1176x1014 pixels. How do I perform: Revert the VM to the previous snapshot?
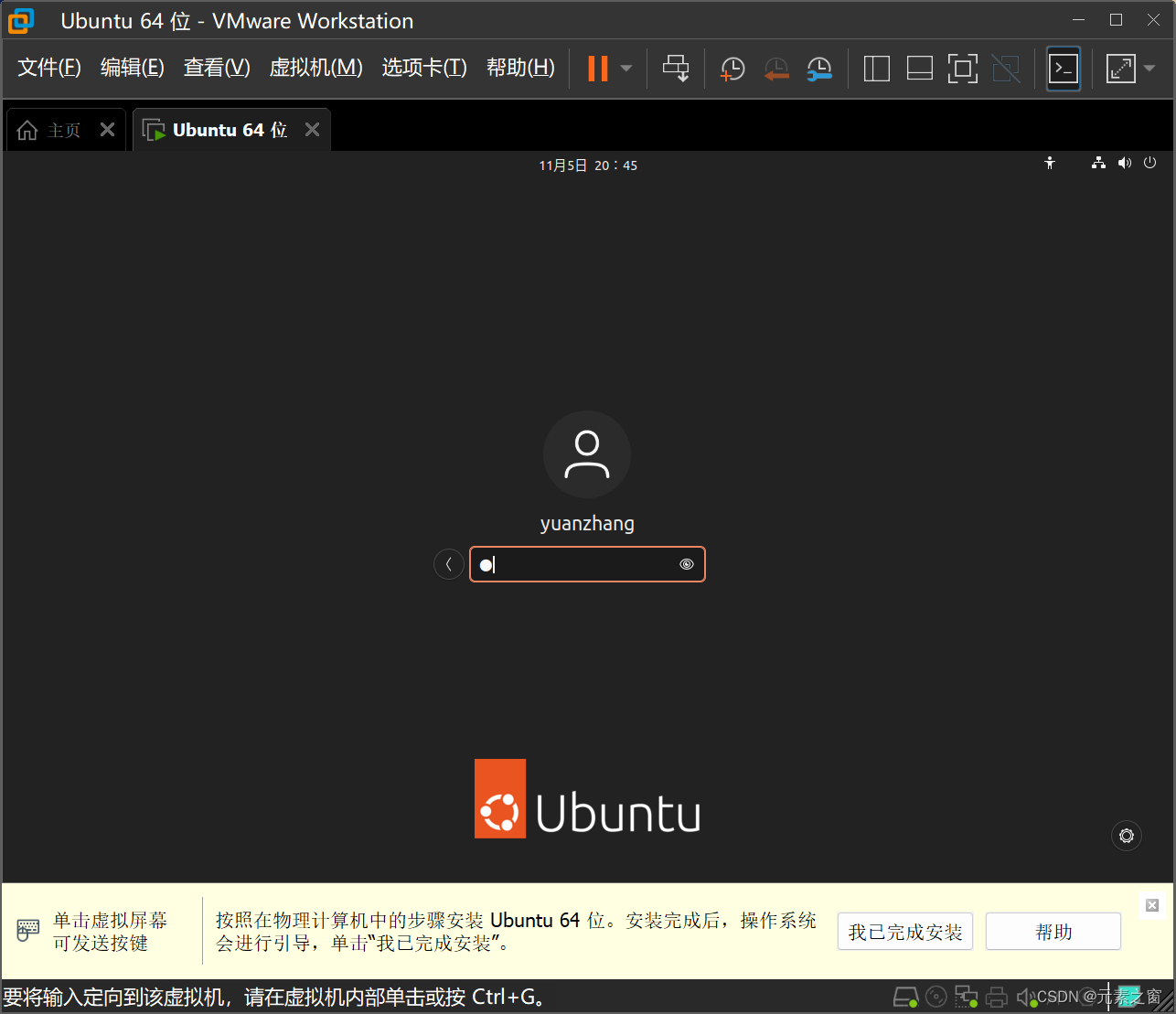(x=776, y=69)
